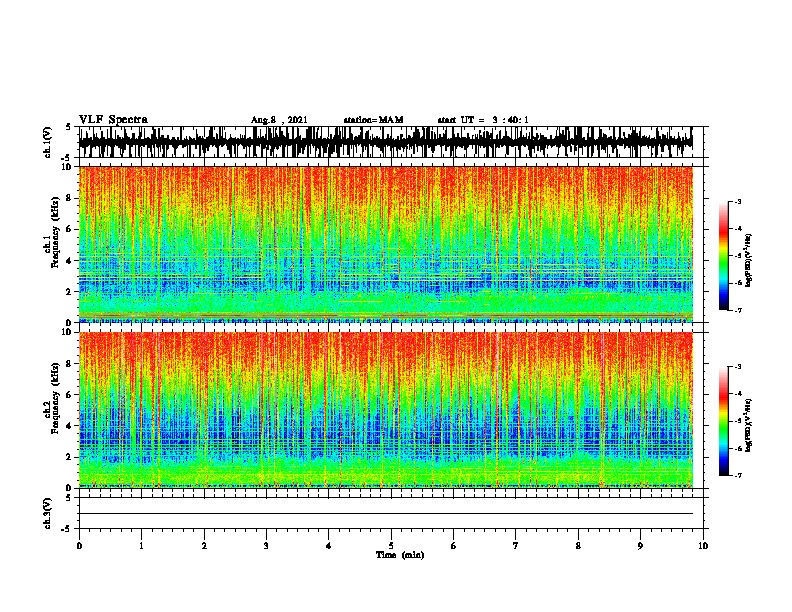Screen dimensions: 792x612
Task: Click the time axis tick label '0'
Action: coord(79,546)
